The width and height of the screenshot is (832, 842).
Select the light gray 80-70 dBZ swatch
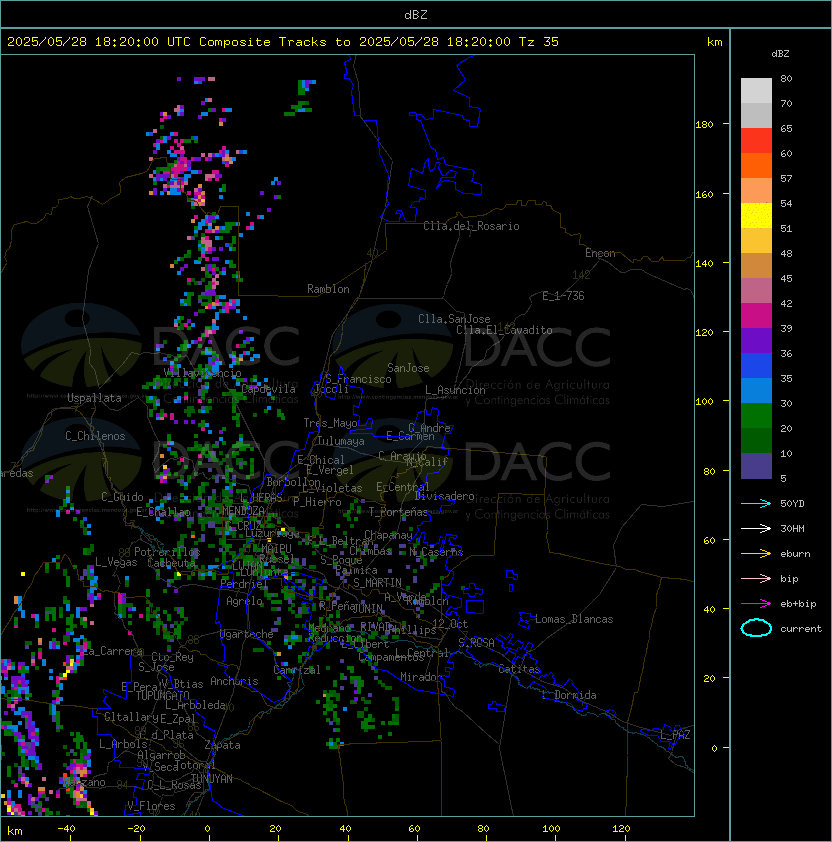(x=756, y=91)
